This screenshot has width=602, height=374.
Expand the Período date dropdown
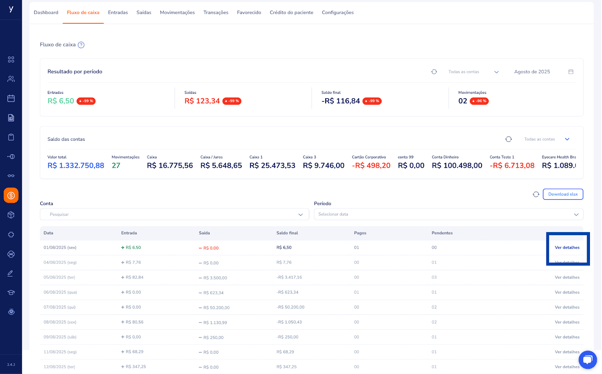pos(576,215)
